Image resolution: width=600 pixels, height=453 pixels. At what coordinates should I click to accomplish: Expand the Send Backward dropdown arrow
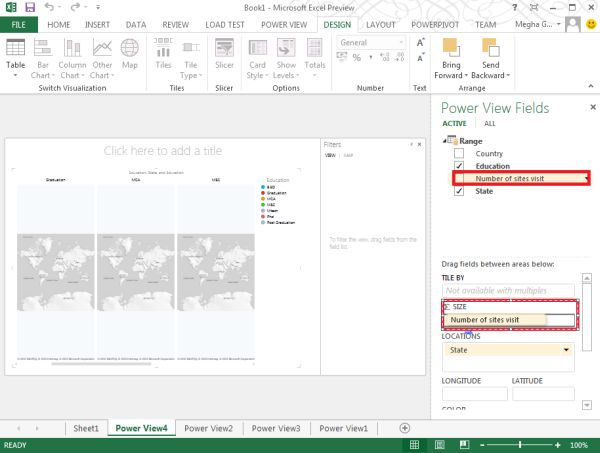508,75
